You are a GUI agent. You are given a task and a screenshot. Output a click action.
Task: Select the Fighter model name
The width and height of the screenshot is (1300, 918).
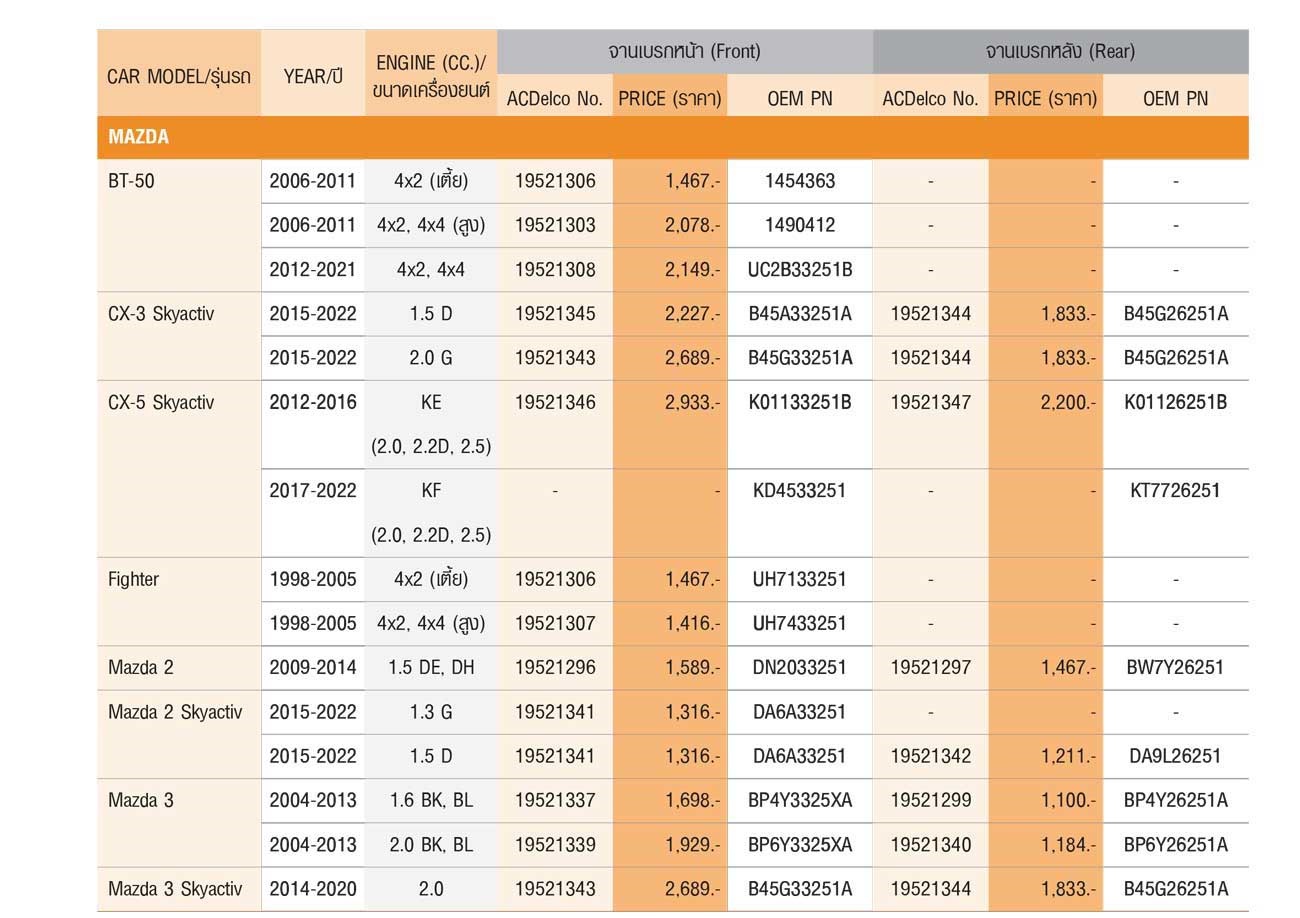[x=133, y=579]
